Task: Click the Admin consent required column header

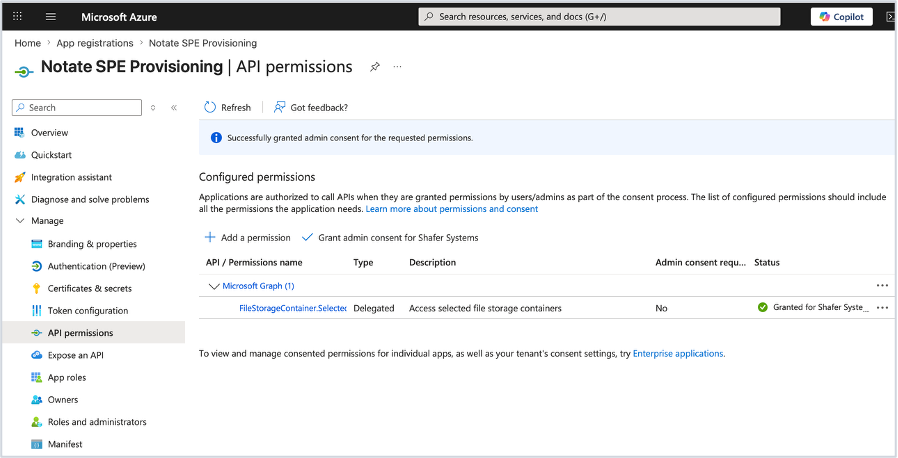Action: pyautogui.click(x=700, y=262)
